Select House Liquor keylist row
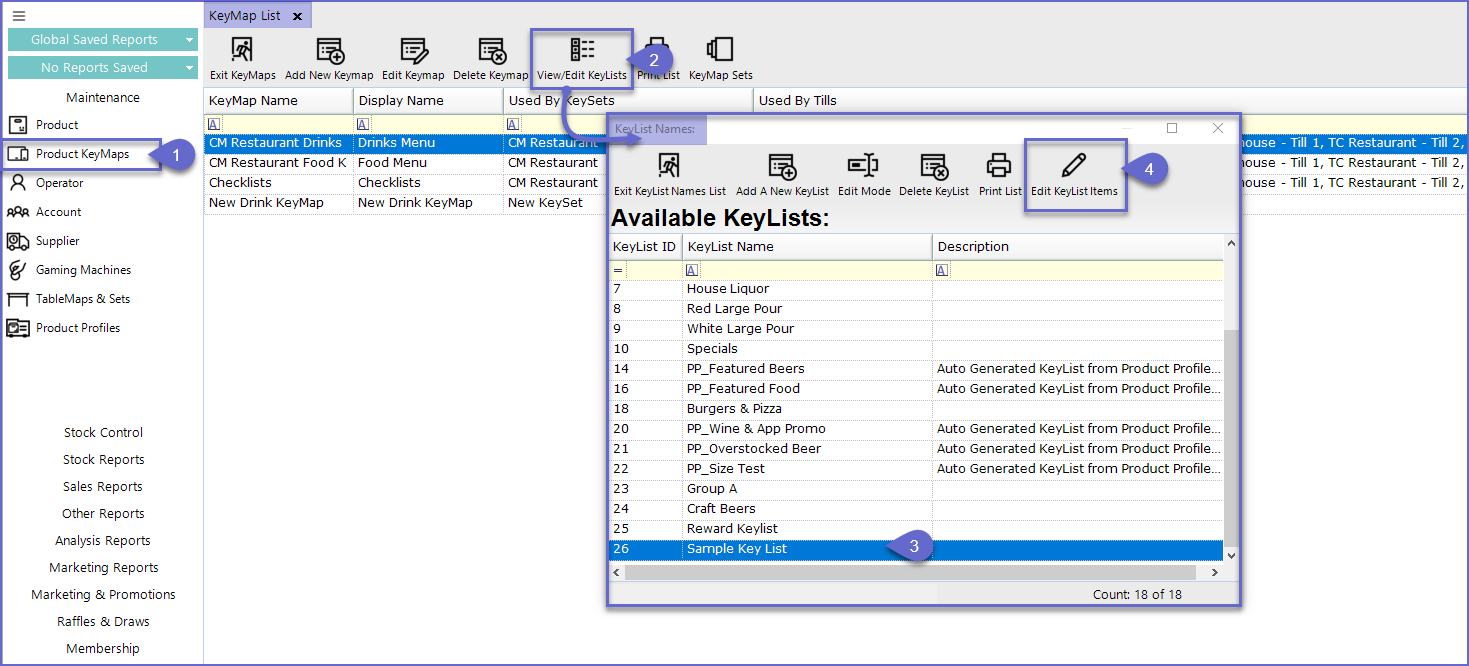The height and width of the screenshot is (666, 1469). pos(916,289)
